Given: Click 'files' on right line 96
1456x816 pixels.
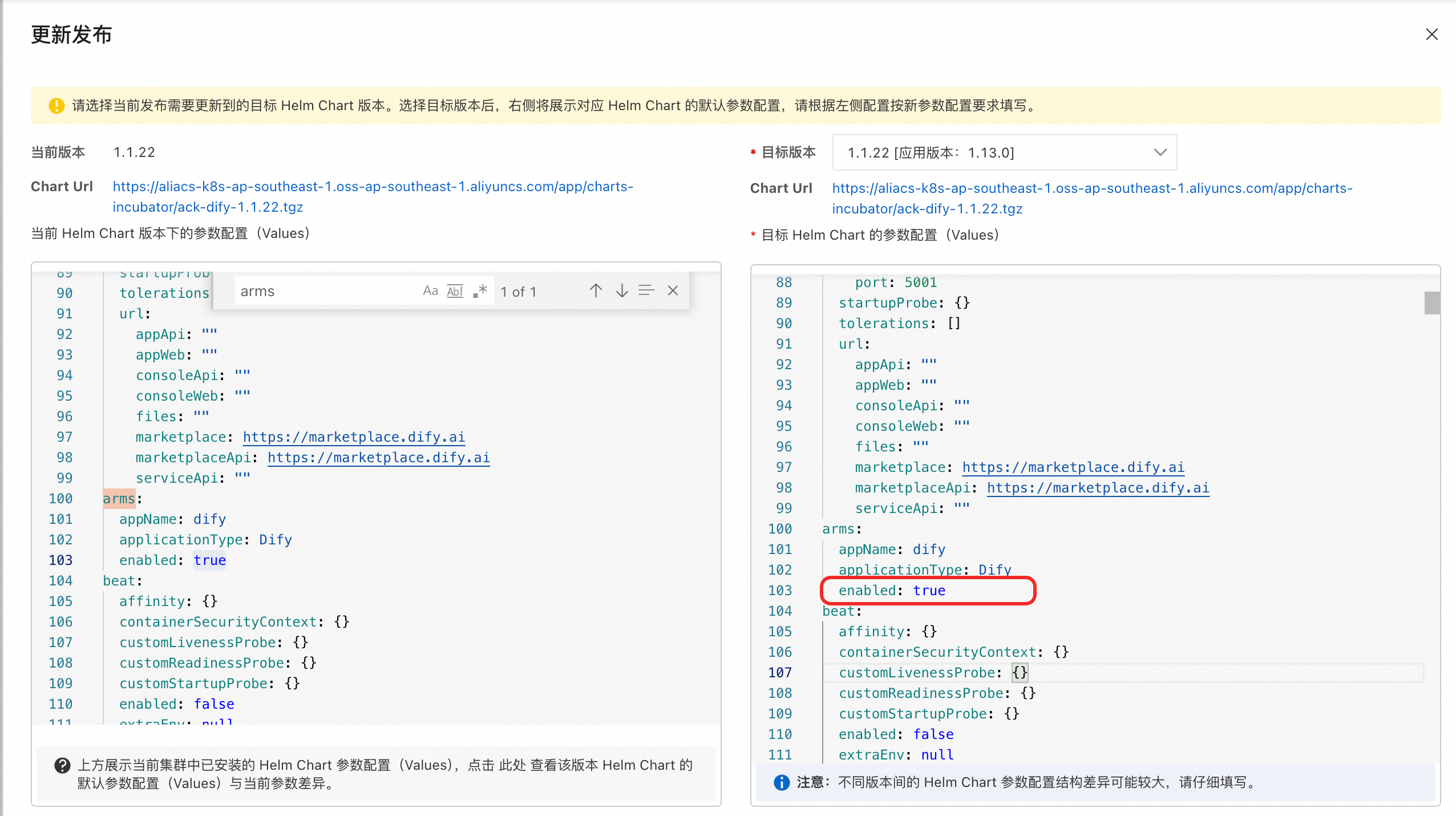Looking at the screenshot, I should tap(875, 447).
